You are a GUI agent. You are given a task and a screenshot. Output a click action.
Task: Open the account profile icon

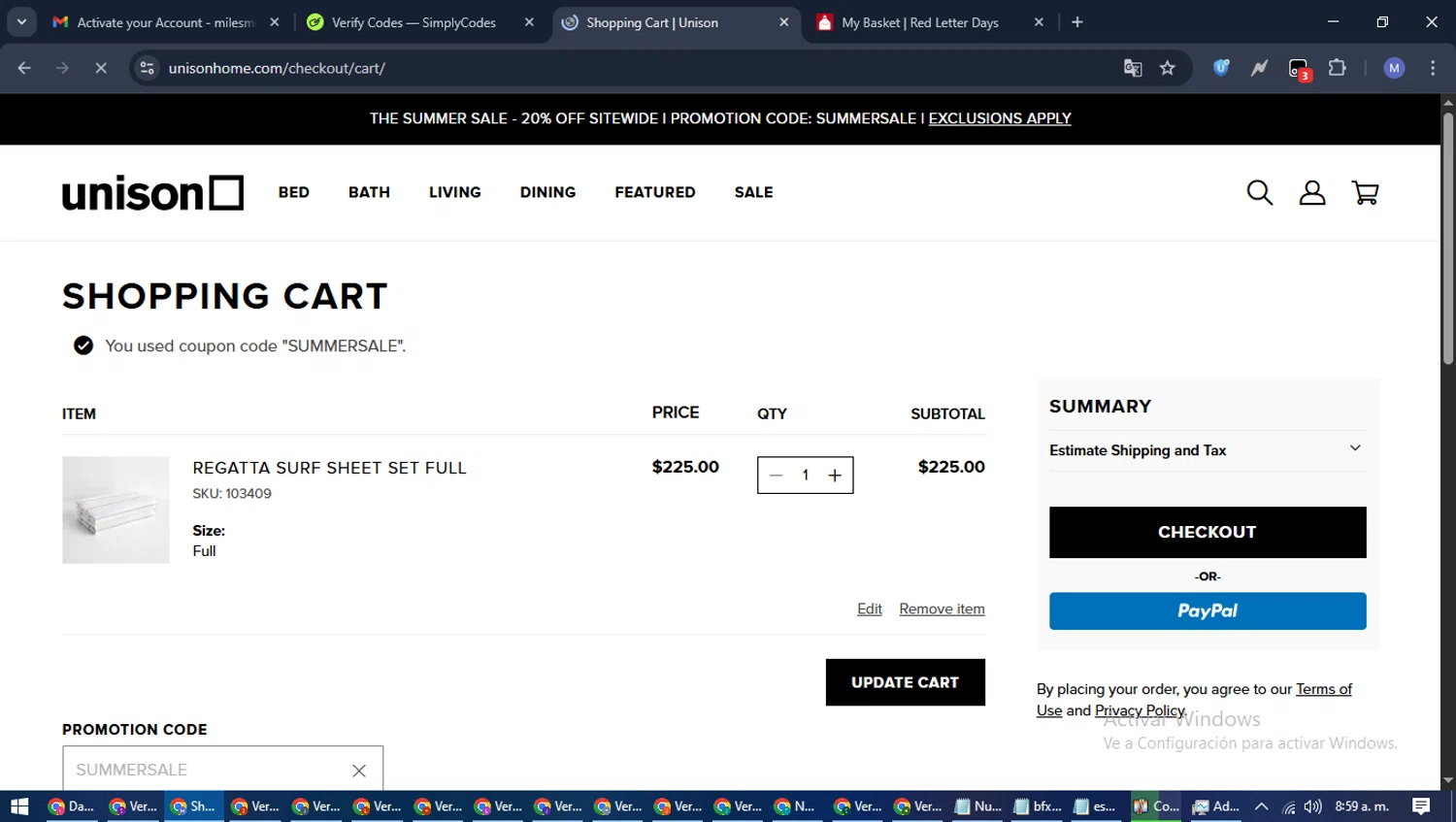point(1312,192)
